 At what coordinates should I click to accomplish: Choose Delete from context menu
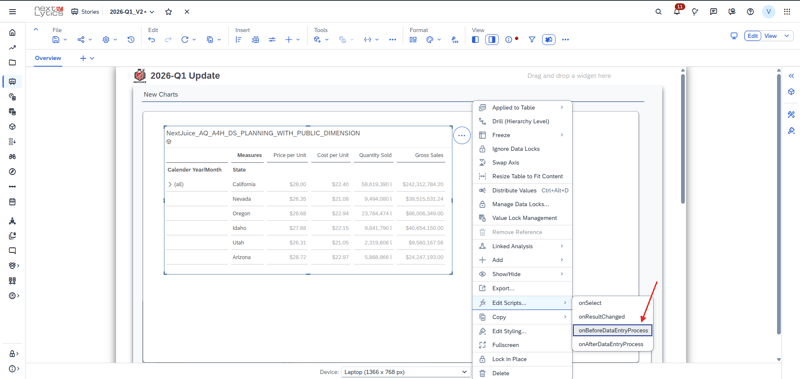[x=522, y=373]
